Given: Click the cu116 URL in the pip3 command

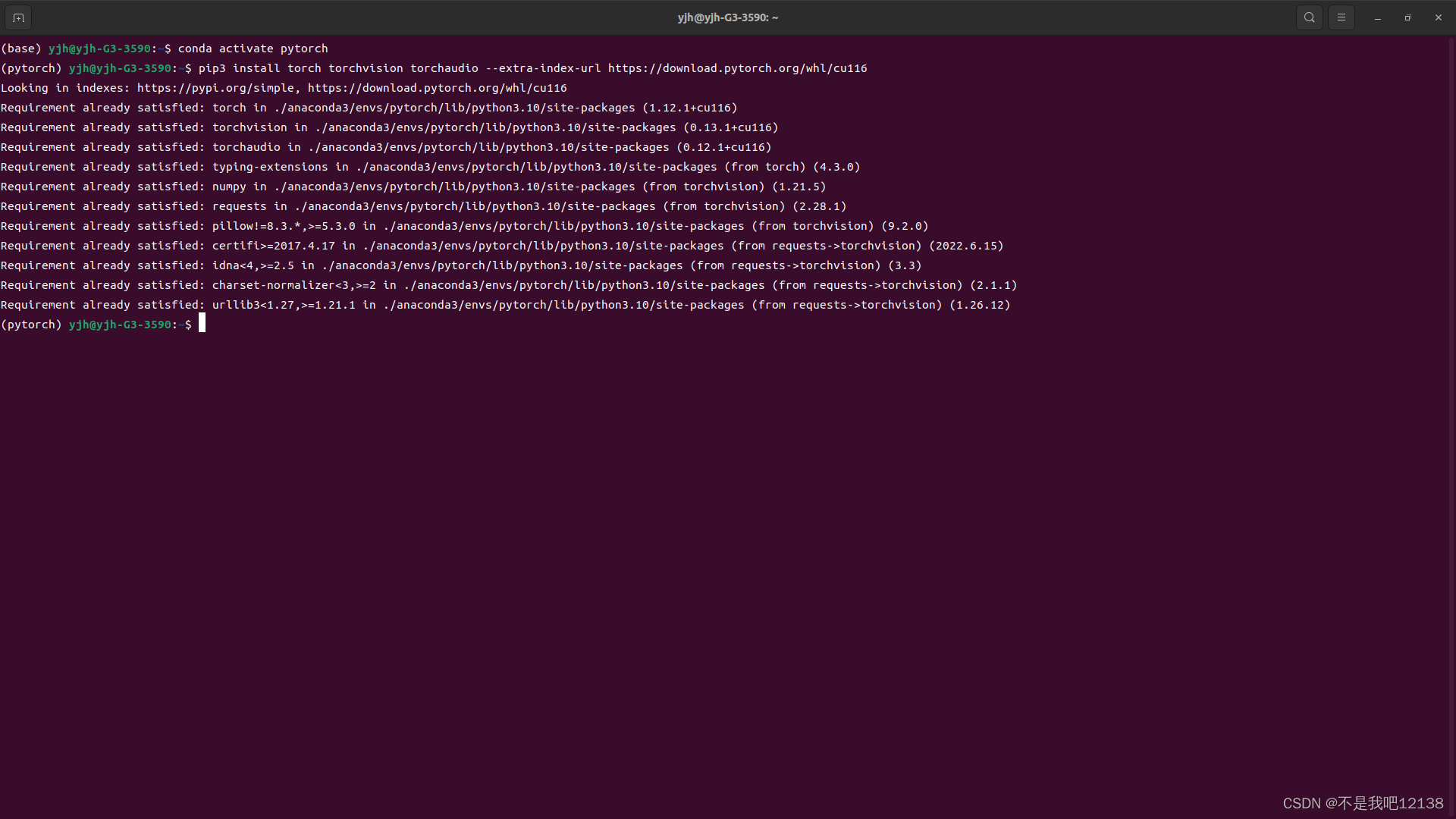Looking at the screenshot, I should tap(737, 68).
